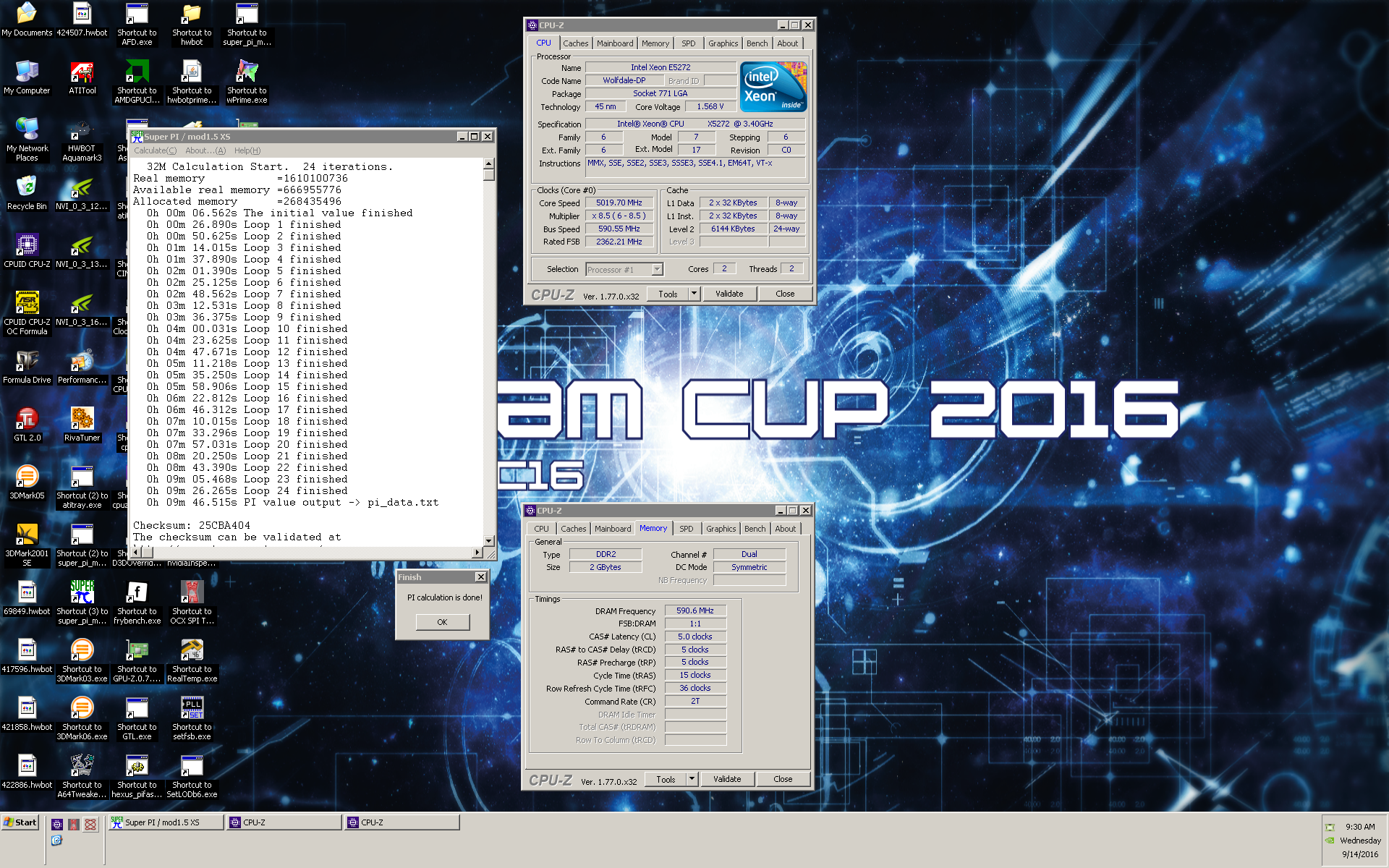
Task: Click Intel Xeon inside logo in CPU-Z
Action: [773, 86]
